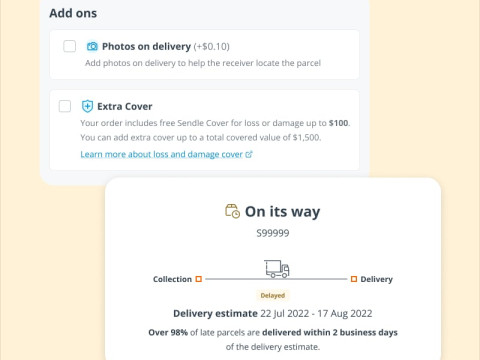
Task: Click the Photos on delivery title text
Action: tap(146, 46)
